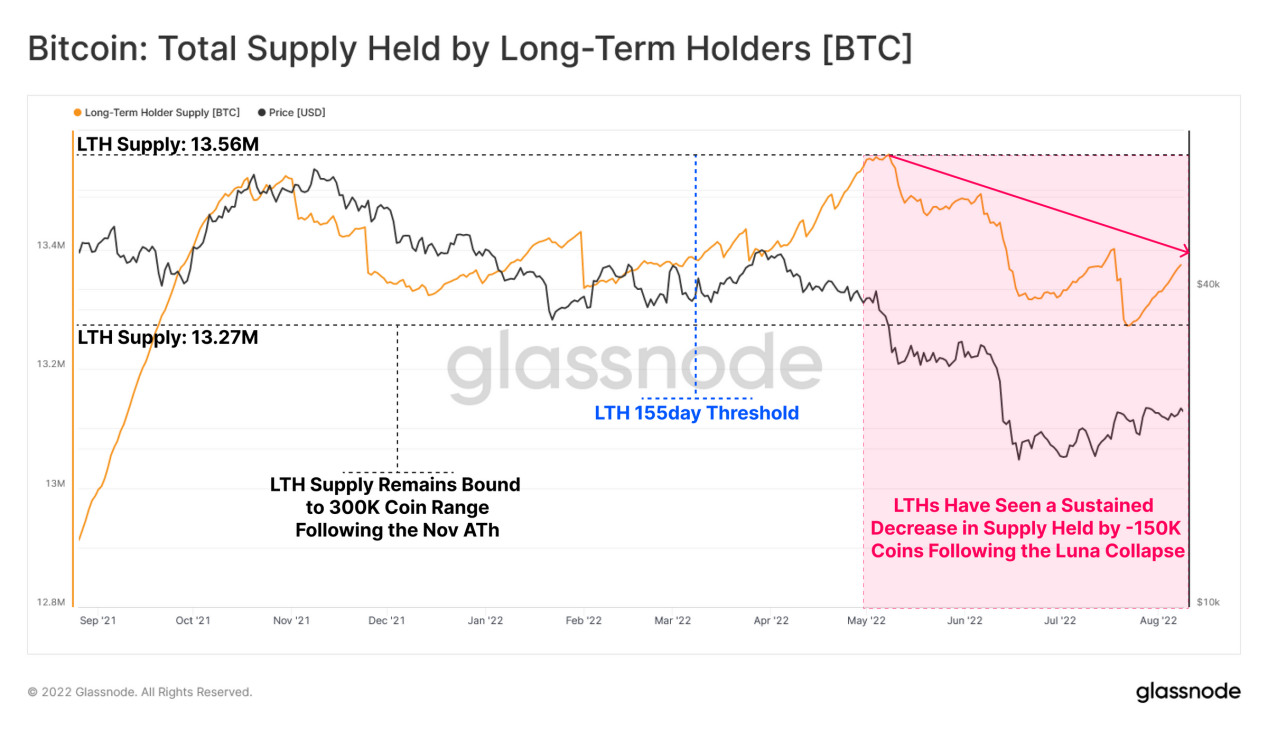Click the LTH Supply: 13.27M annotation
The width and height of the screenshot is (1268, 730).
point(168,338)
